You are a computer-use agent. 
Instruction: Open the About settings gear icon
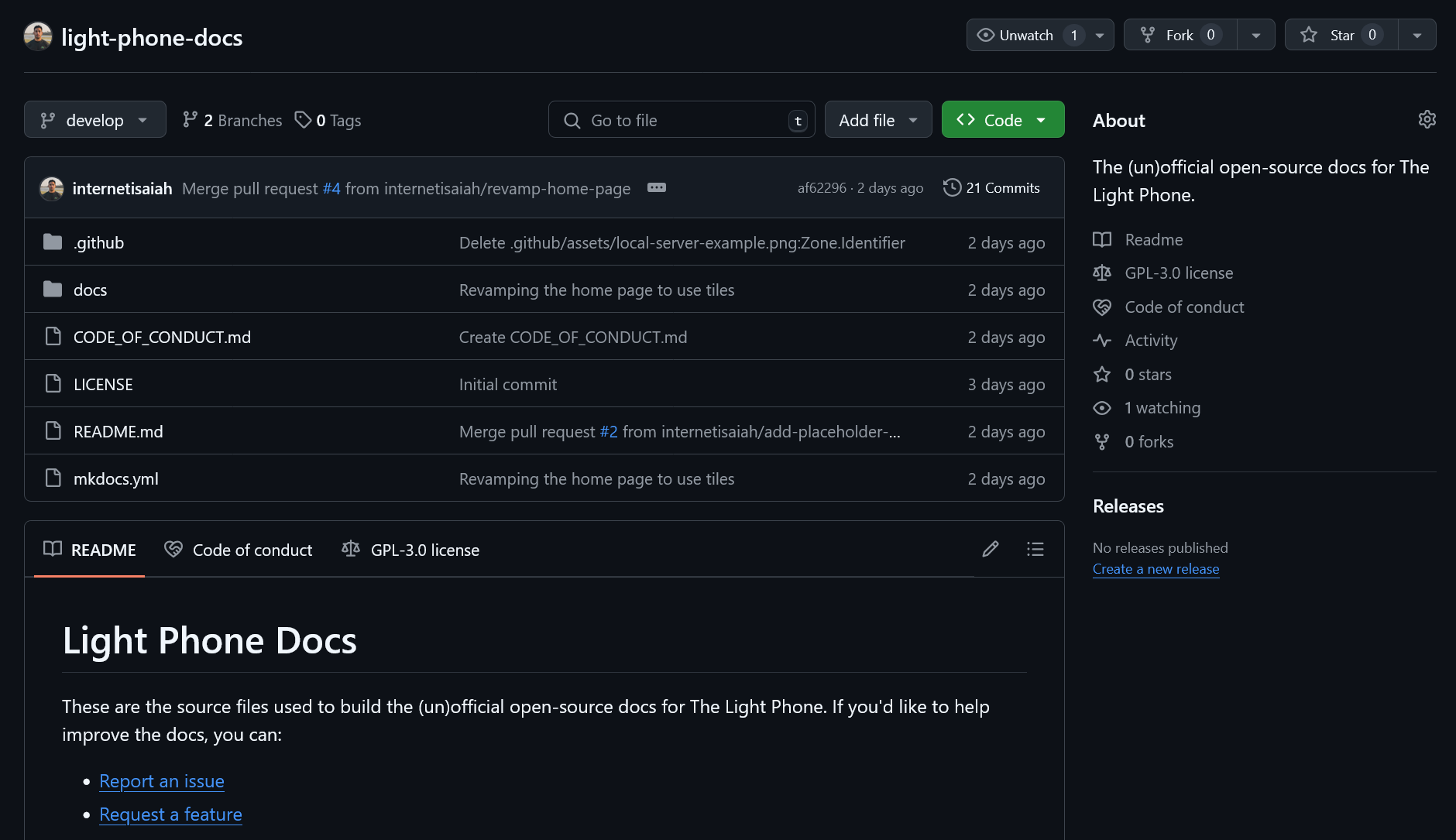[1427, 119]
